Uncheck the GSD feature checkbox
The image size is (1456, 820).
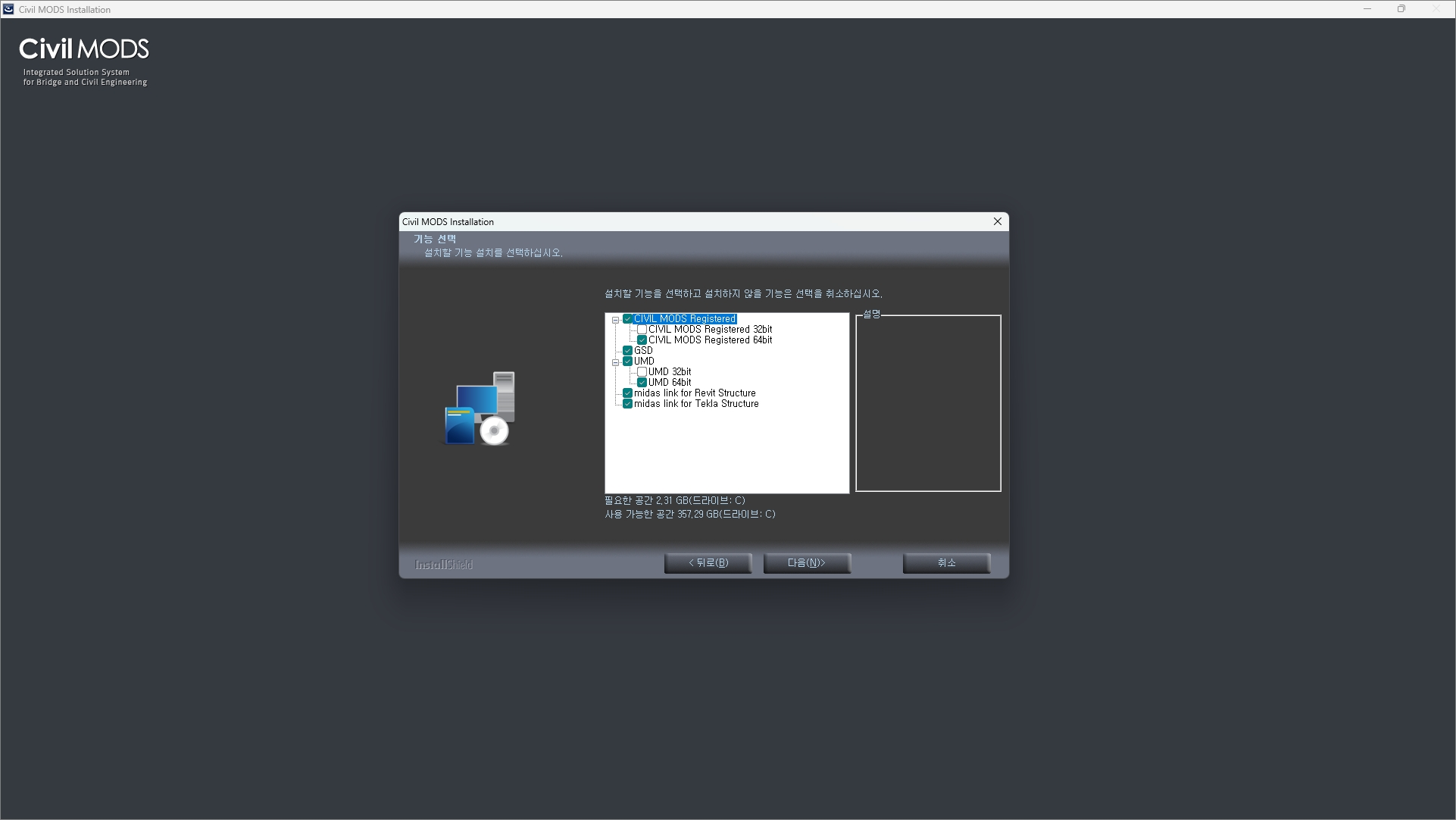click(x=627, y=351)
